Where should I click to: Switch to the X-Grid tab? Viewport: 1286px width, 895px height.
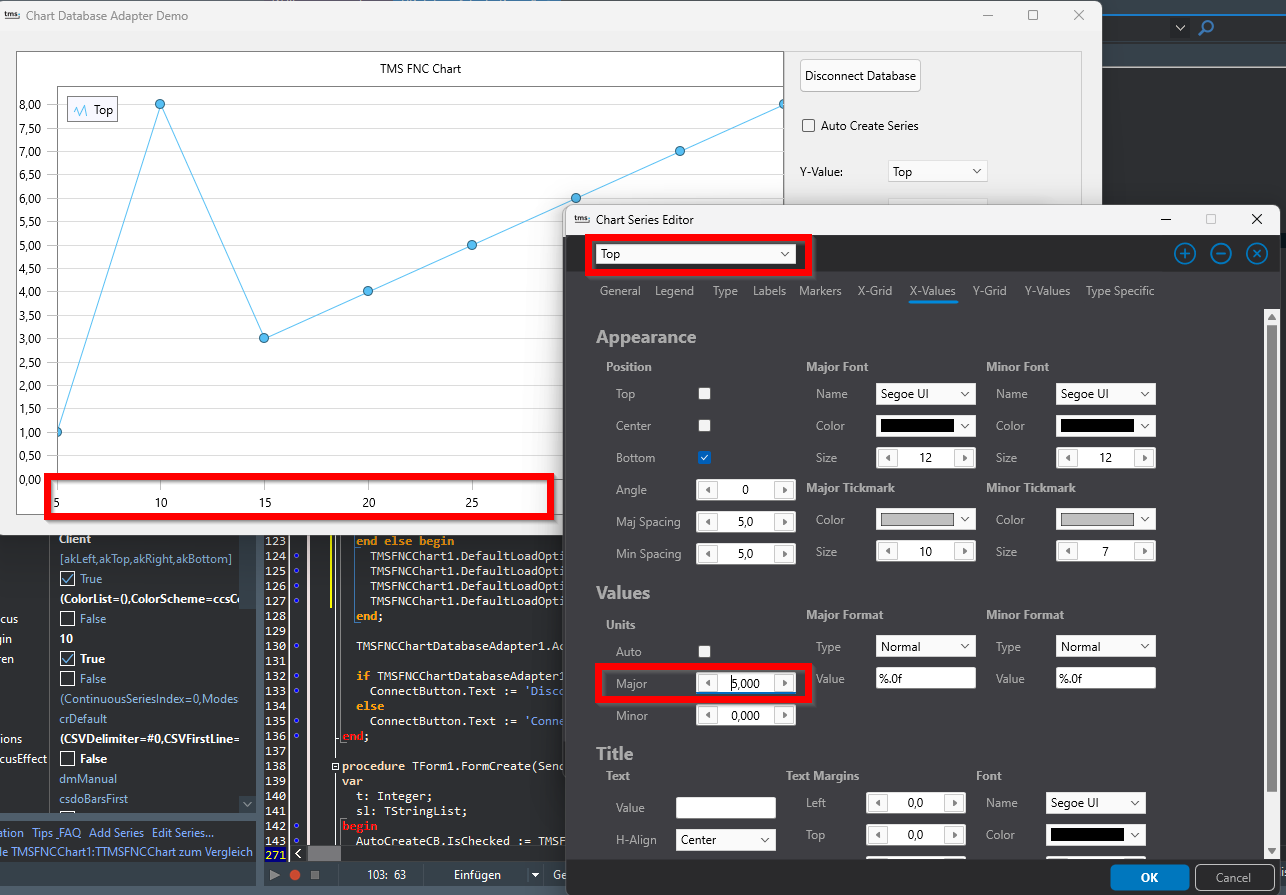875,291
